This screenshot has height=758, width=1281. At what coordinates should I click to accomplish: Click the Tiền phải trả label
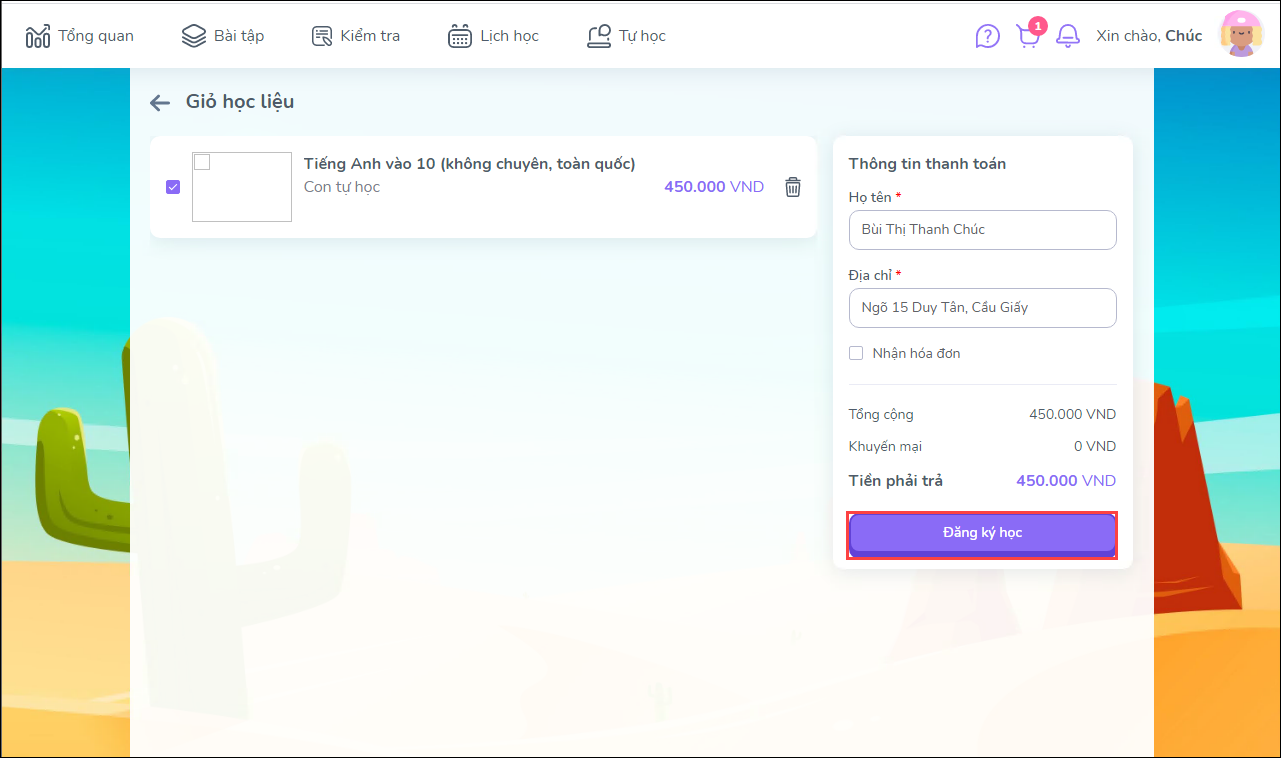coord(896,481)
